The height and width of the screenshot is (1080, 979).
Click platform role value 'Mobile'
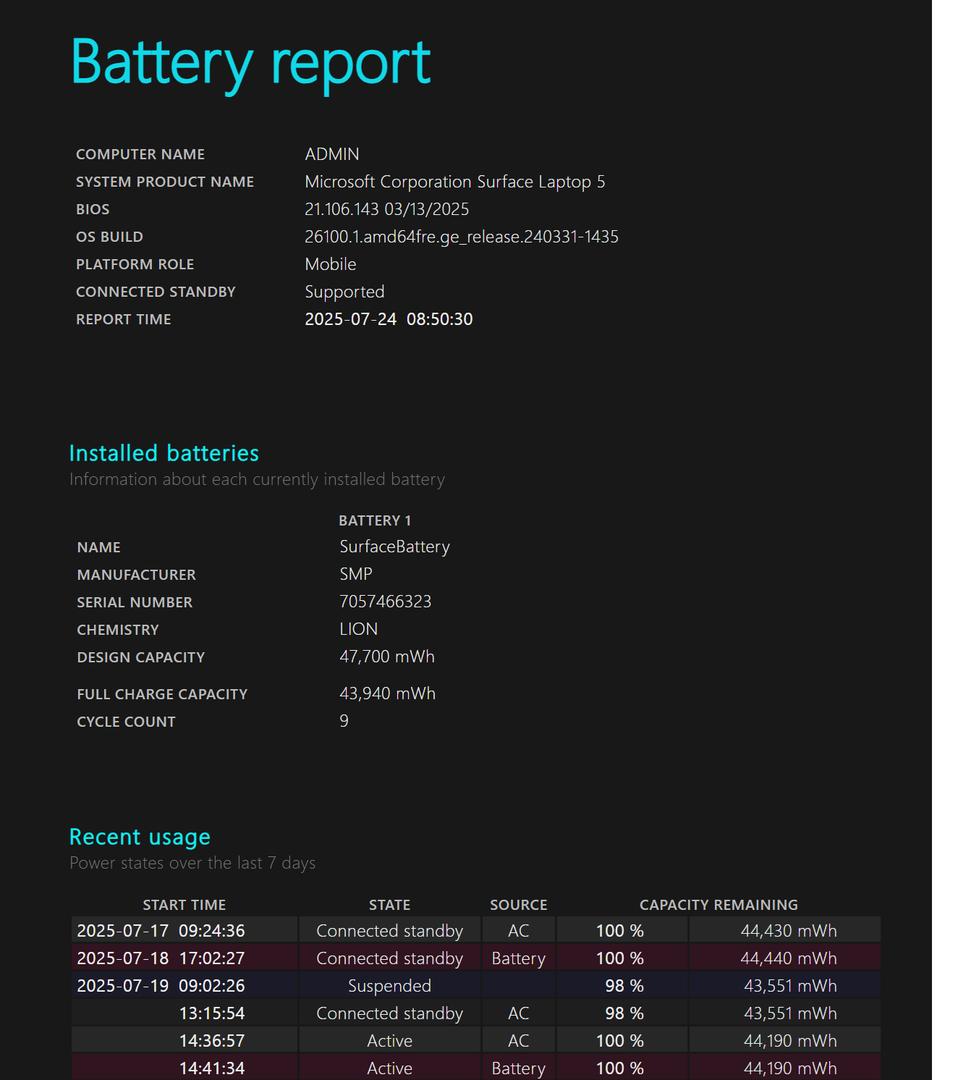tap(331, 264)
